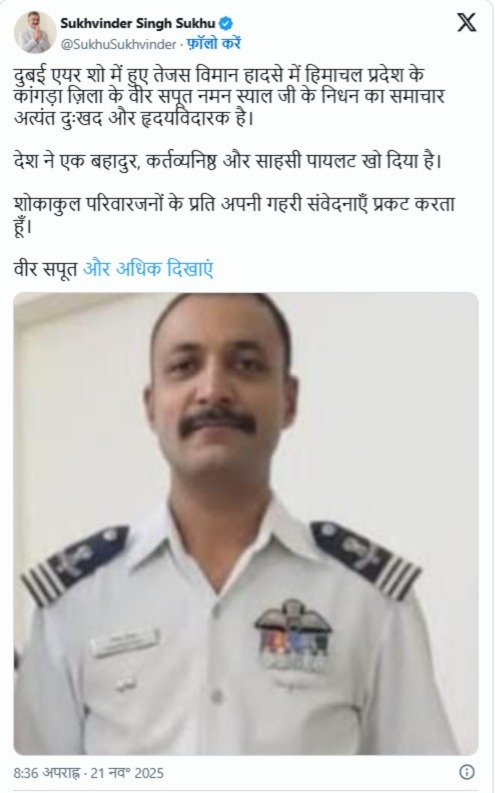Click the paragraph starting शोकाकुल परिवारजनों
The height and width of the screenshot is (793, 495).
pyautogui.click(x=235, y=215)
